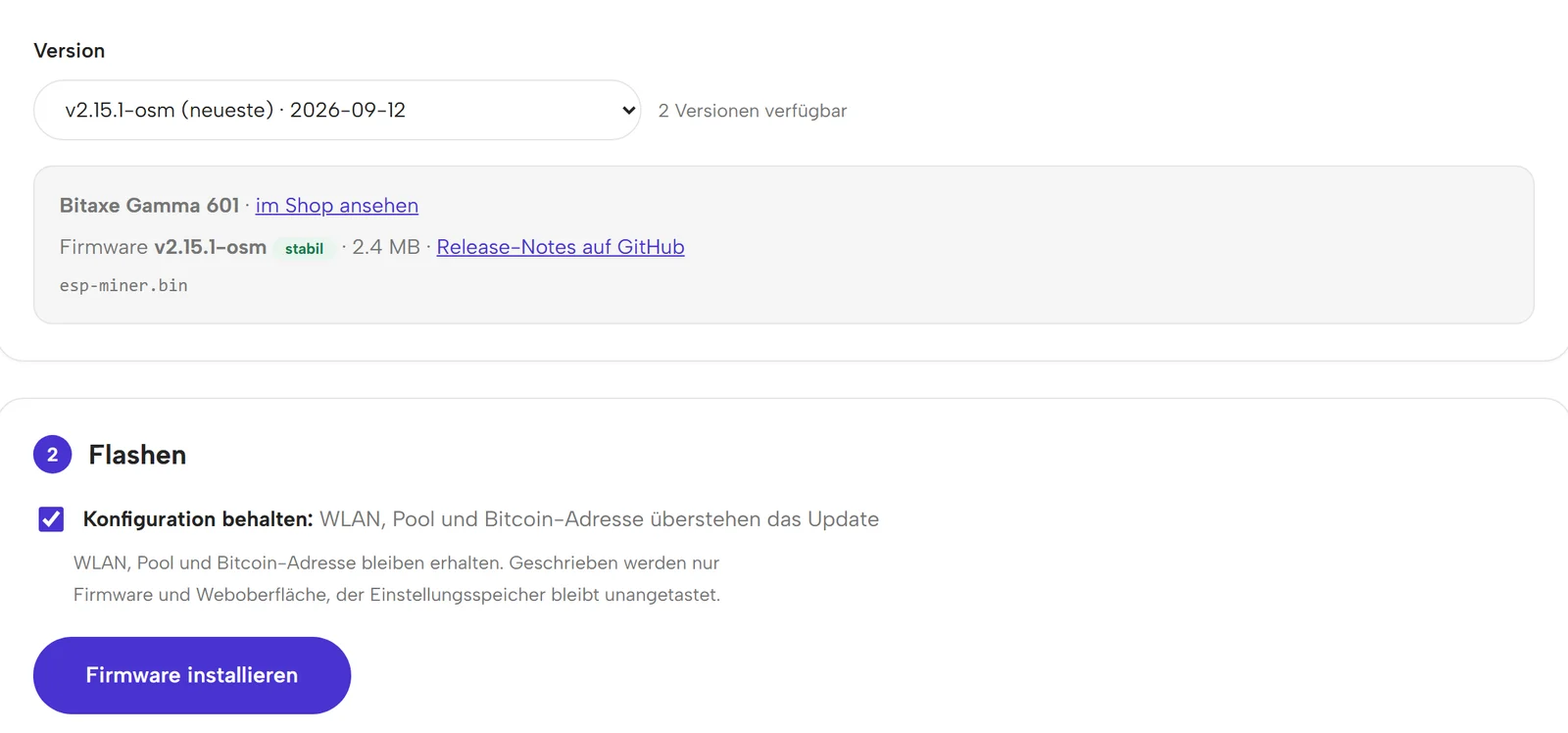Open Release-Notes auf GitHub link
Screen dimensions: 1568x733
(x=561, y=247)
